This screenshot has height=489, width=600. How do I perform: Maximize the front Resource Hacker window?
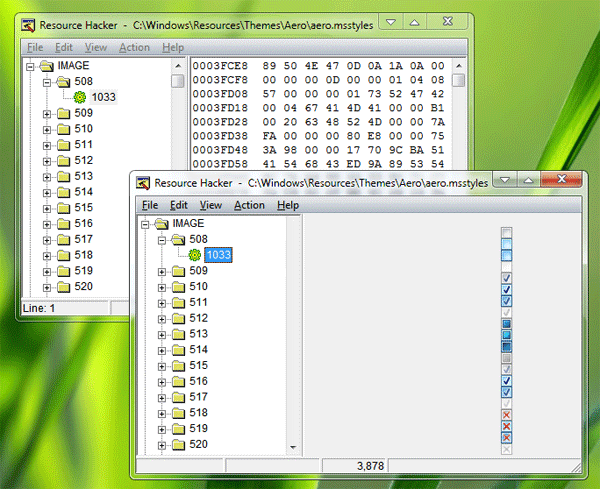click(x=529, y=179)
